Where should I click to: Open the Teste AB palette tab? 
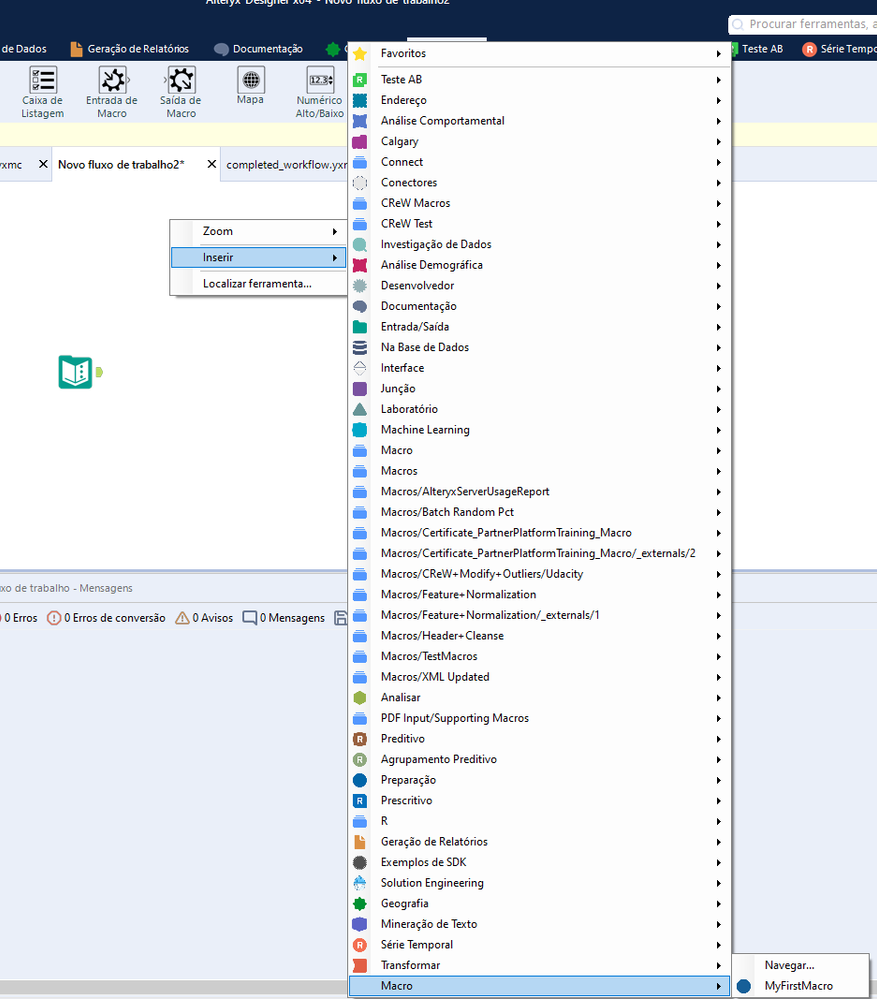[758, 49]
